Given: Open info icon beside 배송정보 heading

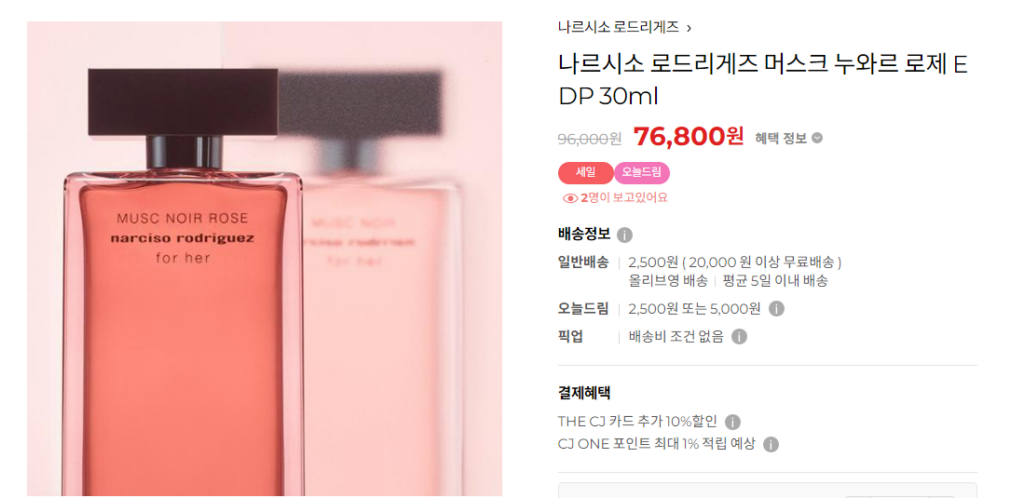Looking at the screenshot, I should click(x=624, y=235).
